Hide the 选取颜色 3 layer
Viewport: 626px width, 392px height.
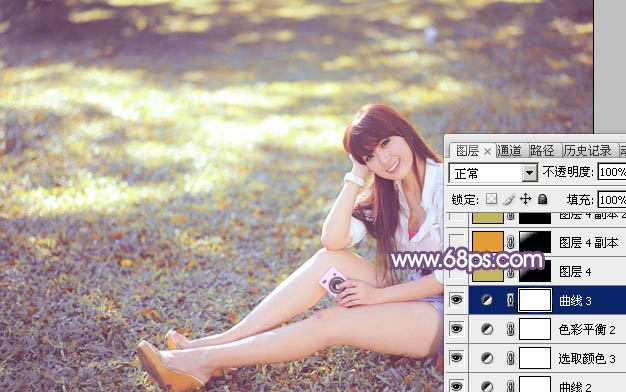(457, 358)
